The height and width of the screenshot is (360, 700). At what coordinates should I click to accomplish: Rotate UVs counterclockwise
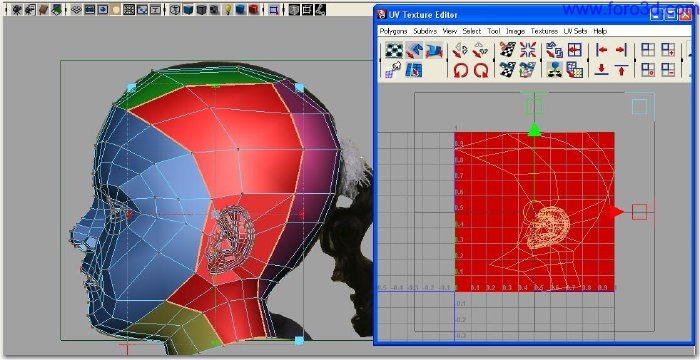(x=460, y=70)
